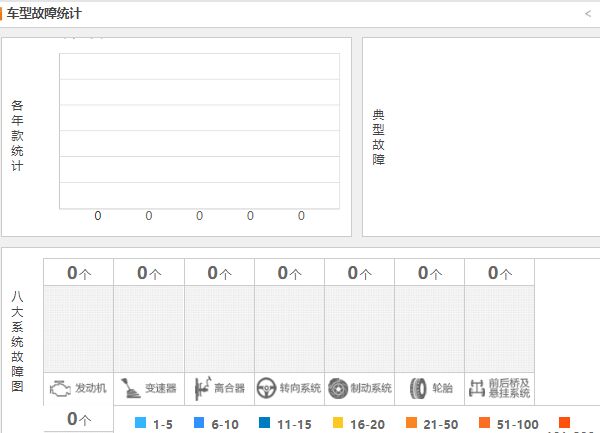Click the axle and suspension (前后桥及悬挂系统) icon
600x433 pixels.
click(x=477, y=388)
